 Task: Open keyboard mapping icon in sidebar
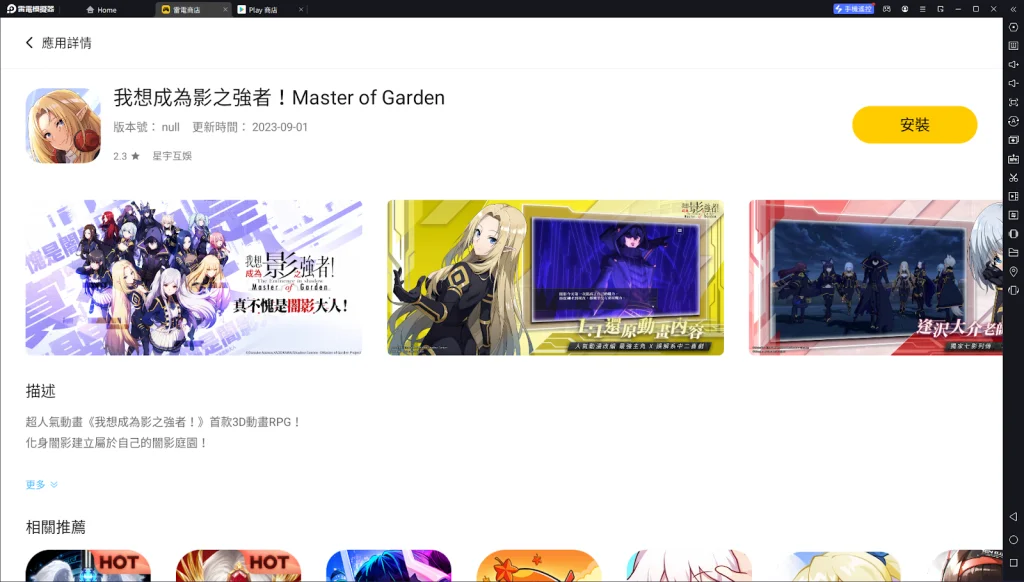coord(1013,46)
